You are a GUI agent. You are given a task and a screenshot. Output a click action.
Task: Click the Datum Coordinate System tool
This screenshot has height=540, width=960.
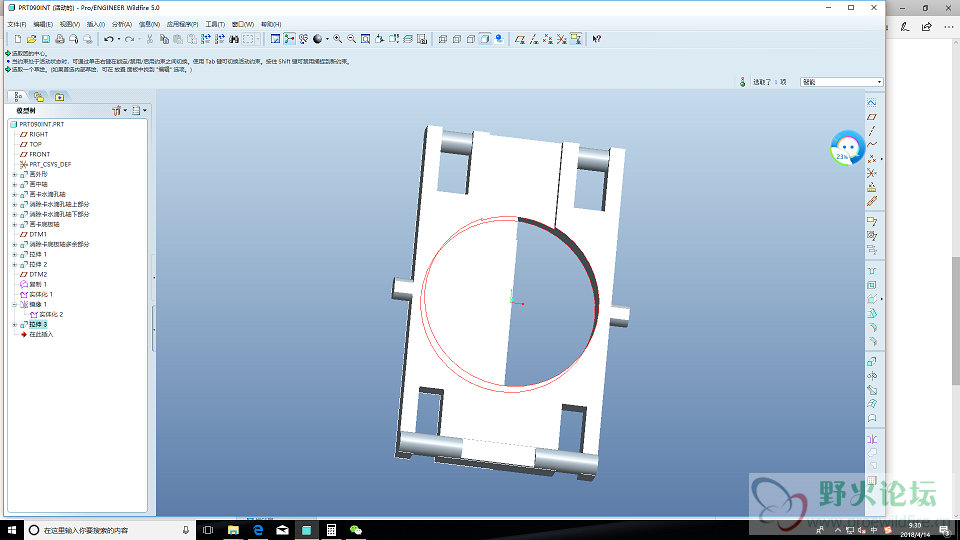(872, 173)
